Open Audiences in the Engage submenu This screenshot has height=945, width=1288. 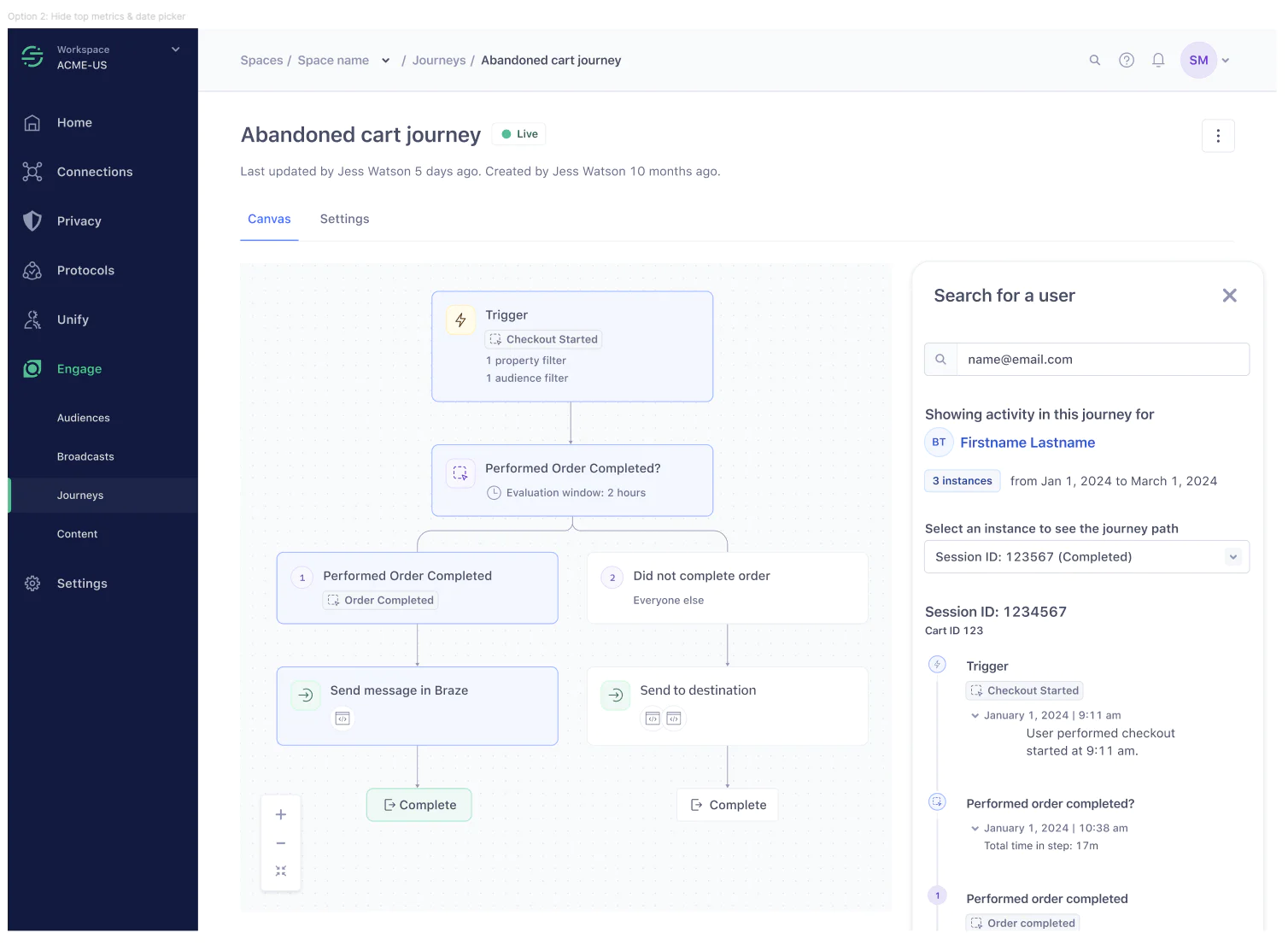click(x=84, y=419)
